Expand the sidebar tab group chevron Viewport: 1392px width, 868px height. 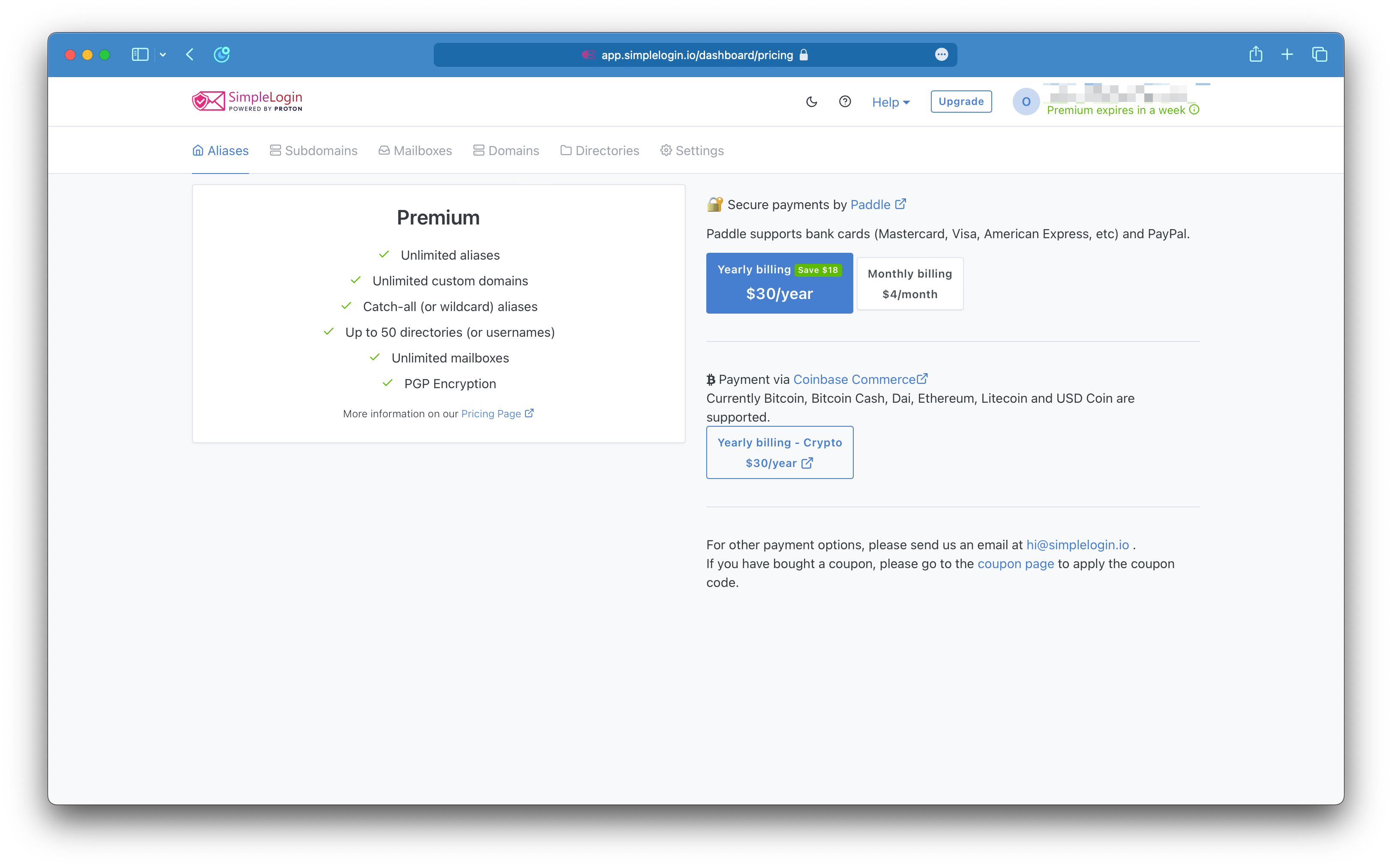click(163, 54)
